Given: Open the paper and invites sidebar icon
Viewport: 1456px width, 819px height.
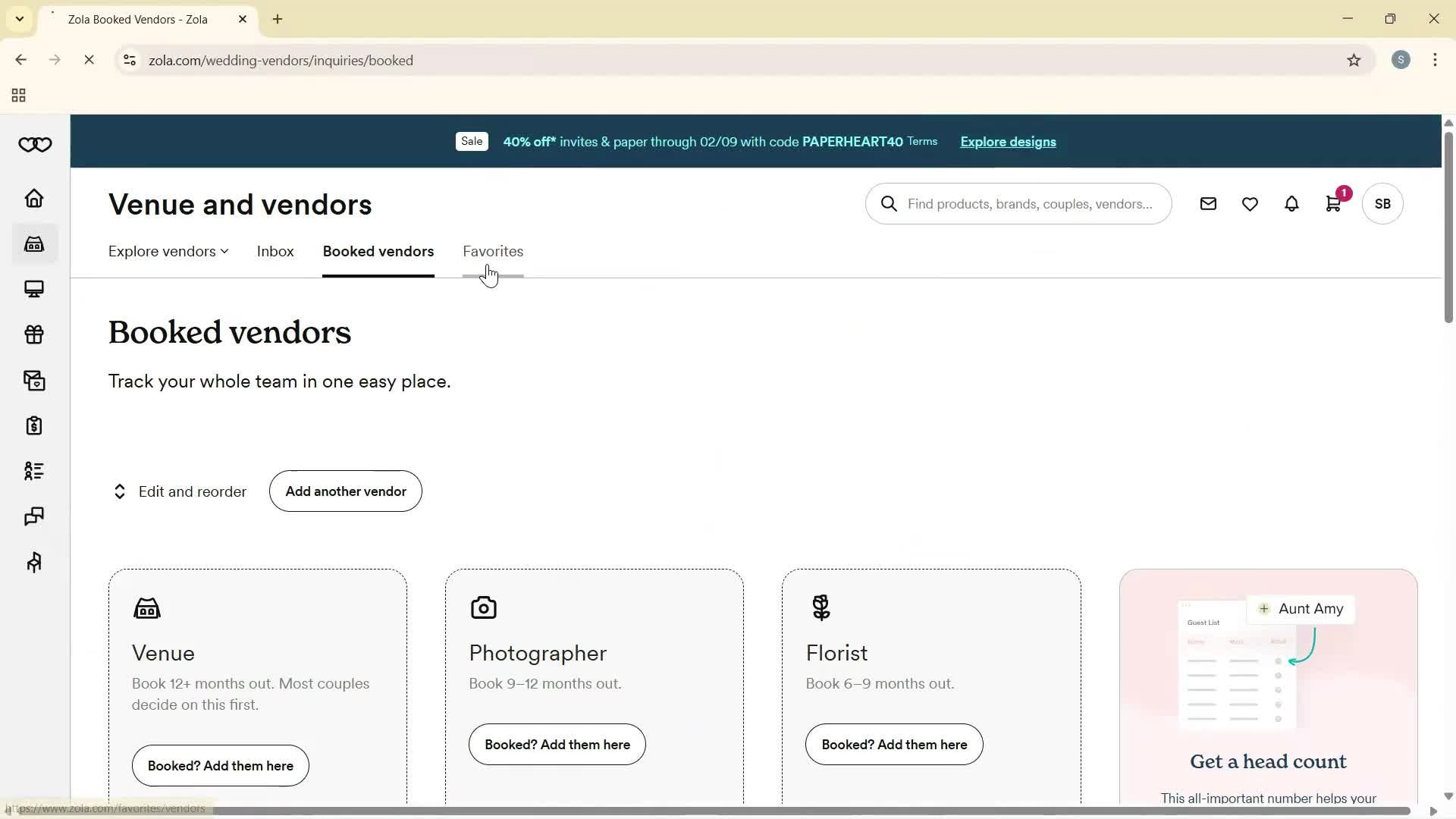Looking at the screenshot, I should [x=33, y=380].
